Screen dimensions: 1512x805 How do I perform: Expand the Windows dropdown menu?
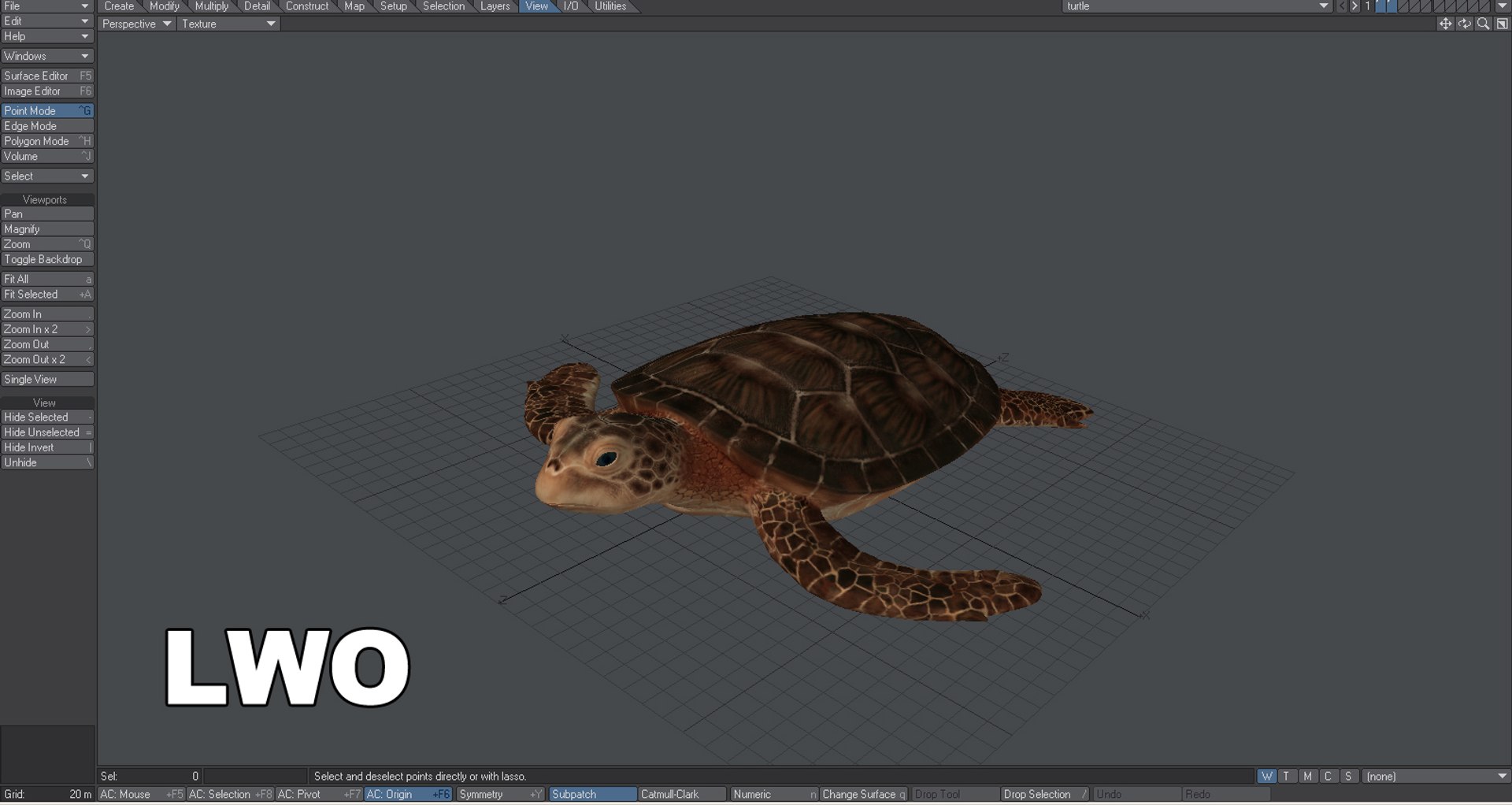pyautogui.click(x=47, y=57)
